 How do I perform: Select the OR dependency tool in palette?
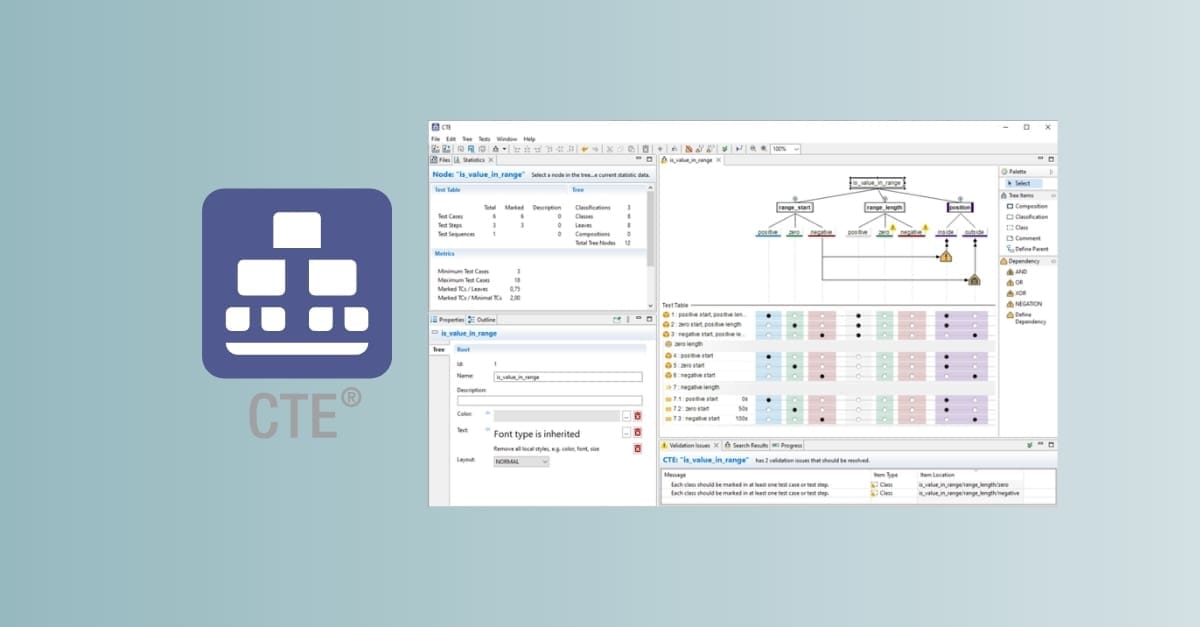tap(1015, 282)
